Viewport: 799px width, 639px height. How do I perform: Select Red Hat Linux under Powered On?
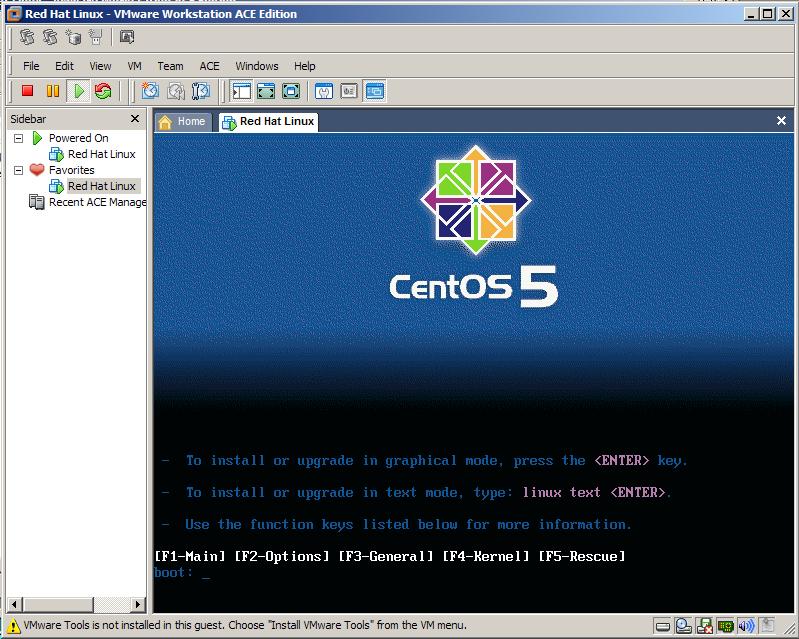(x=101, y=154)
